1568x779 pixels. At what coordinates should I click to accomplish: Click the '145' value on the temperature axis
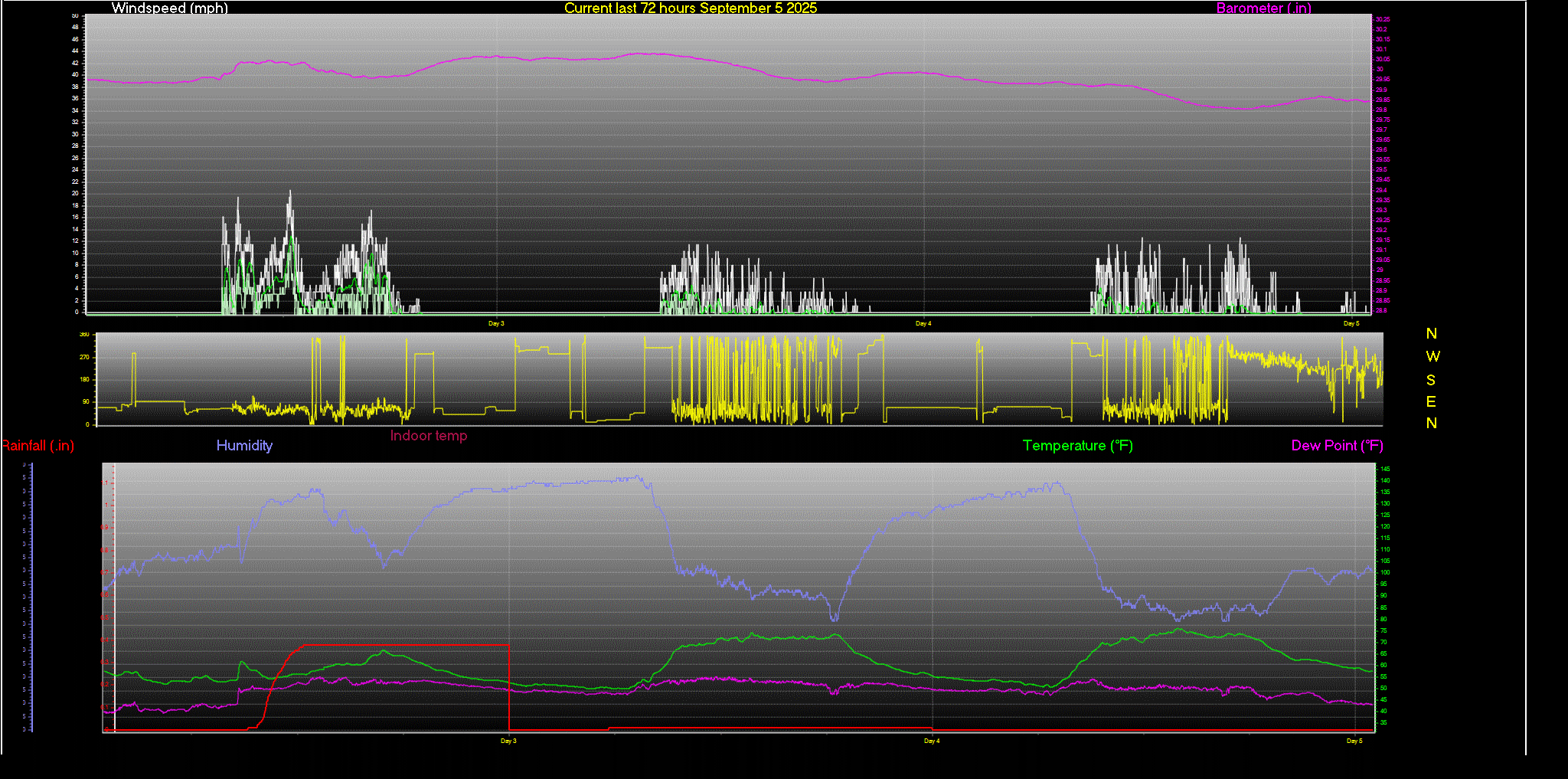(x=1386, y=469)
